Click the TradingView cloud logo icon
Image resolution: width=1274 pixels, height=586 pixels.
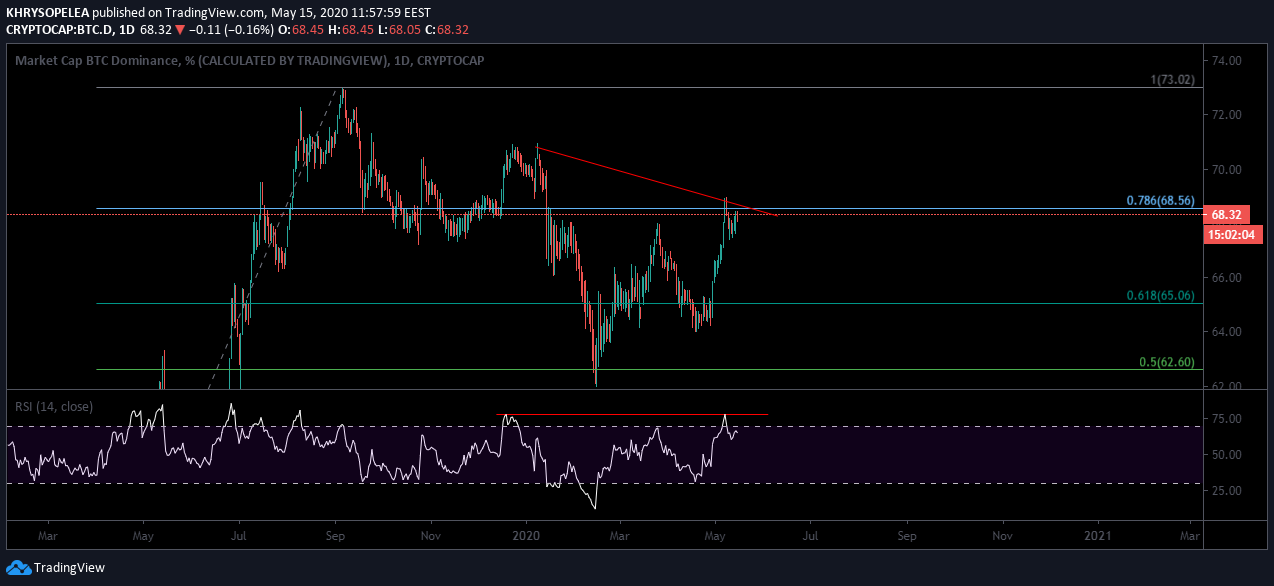tap(18, 567)
